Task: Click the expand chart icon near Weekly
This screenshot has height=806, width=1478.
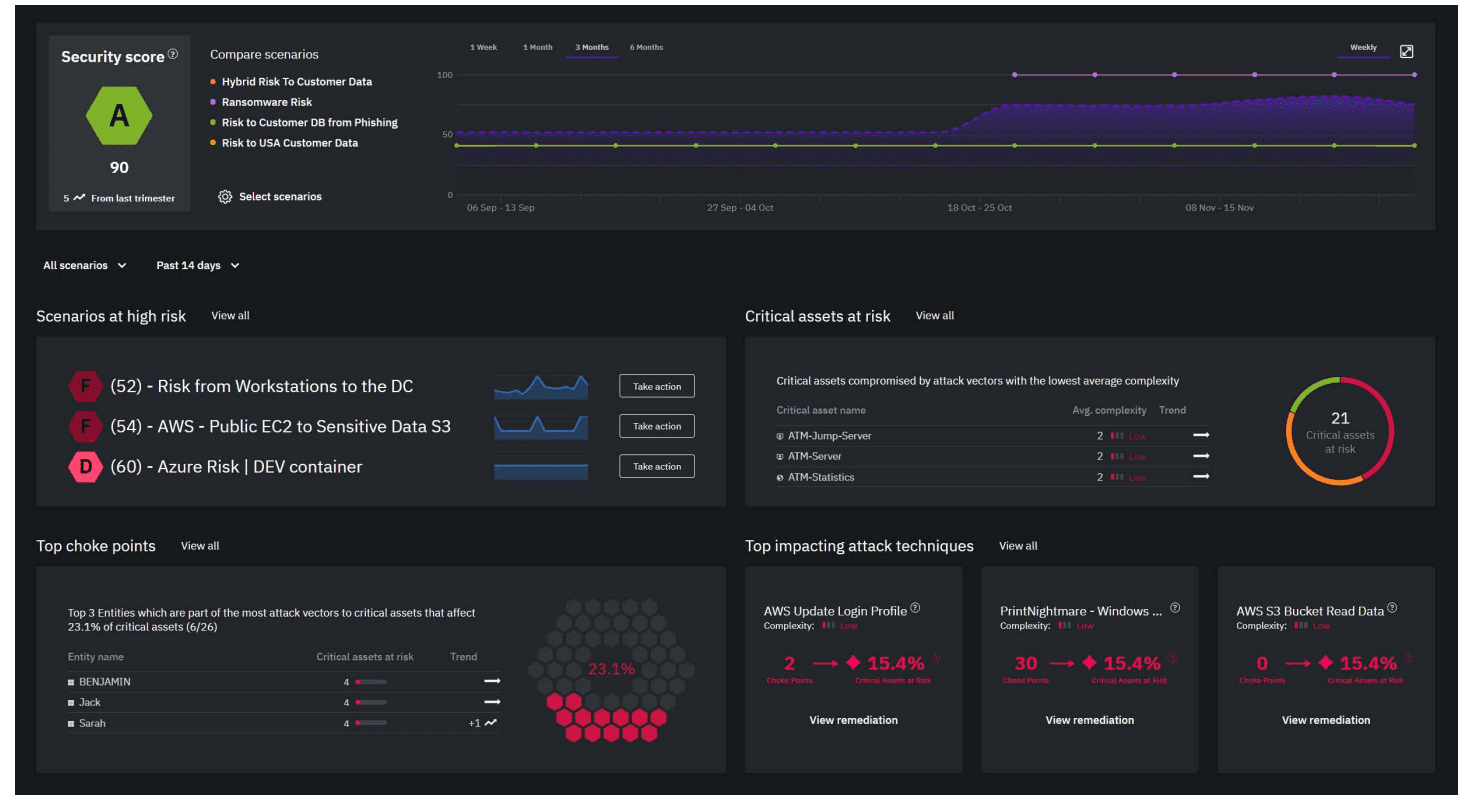Action: point(1407,50)
